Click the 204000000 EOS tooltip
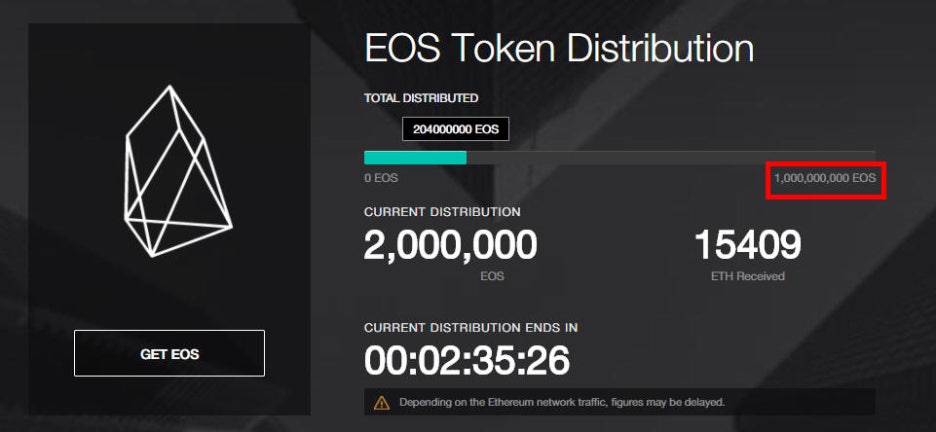936x432 pixels. [x=455, y=129]
